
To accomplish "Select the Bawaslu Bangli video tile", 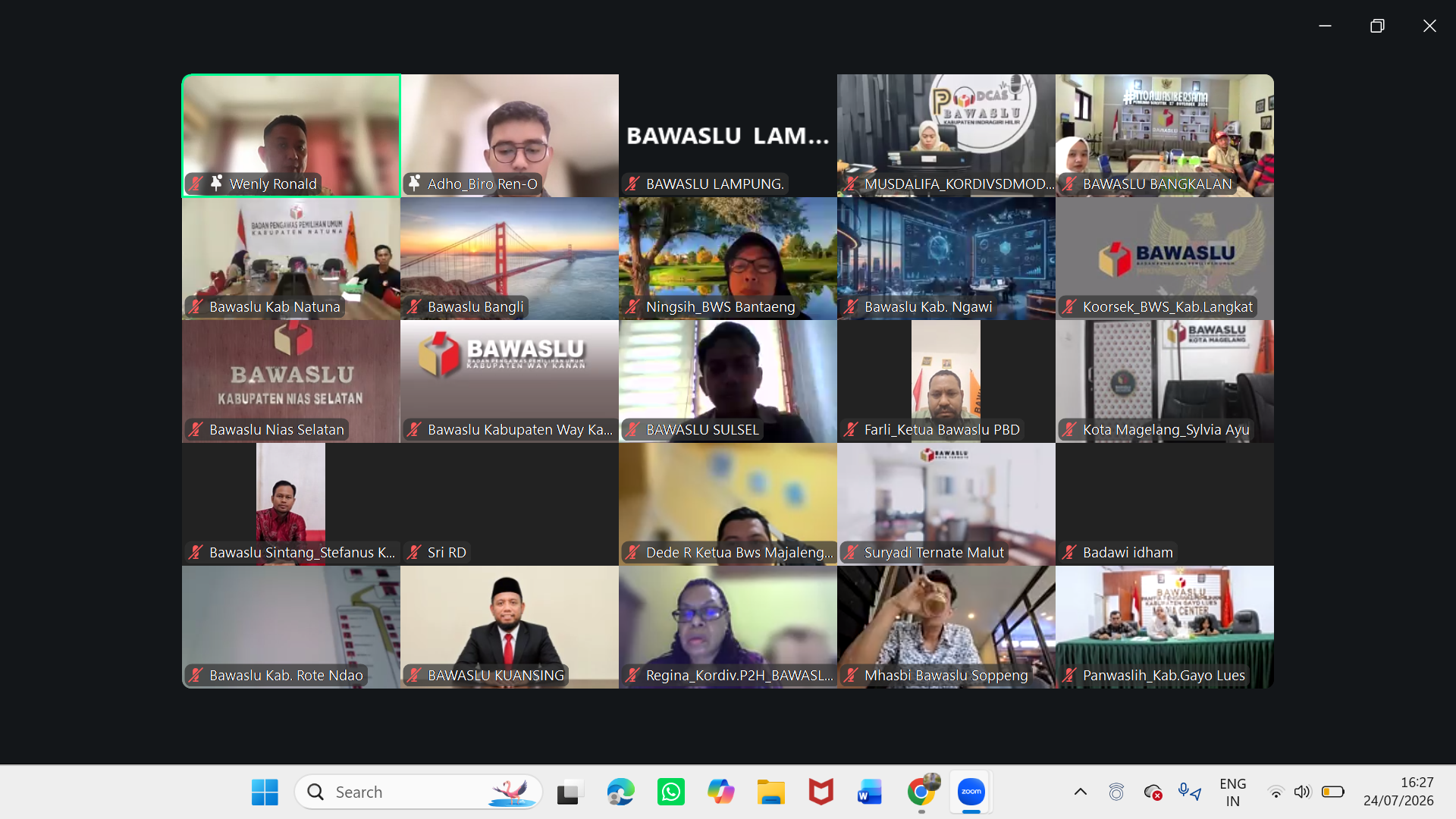I will point(510,259).
